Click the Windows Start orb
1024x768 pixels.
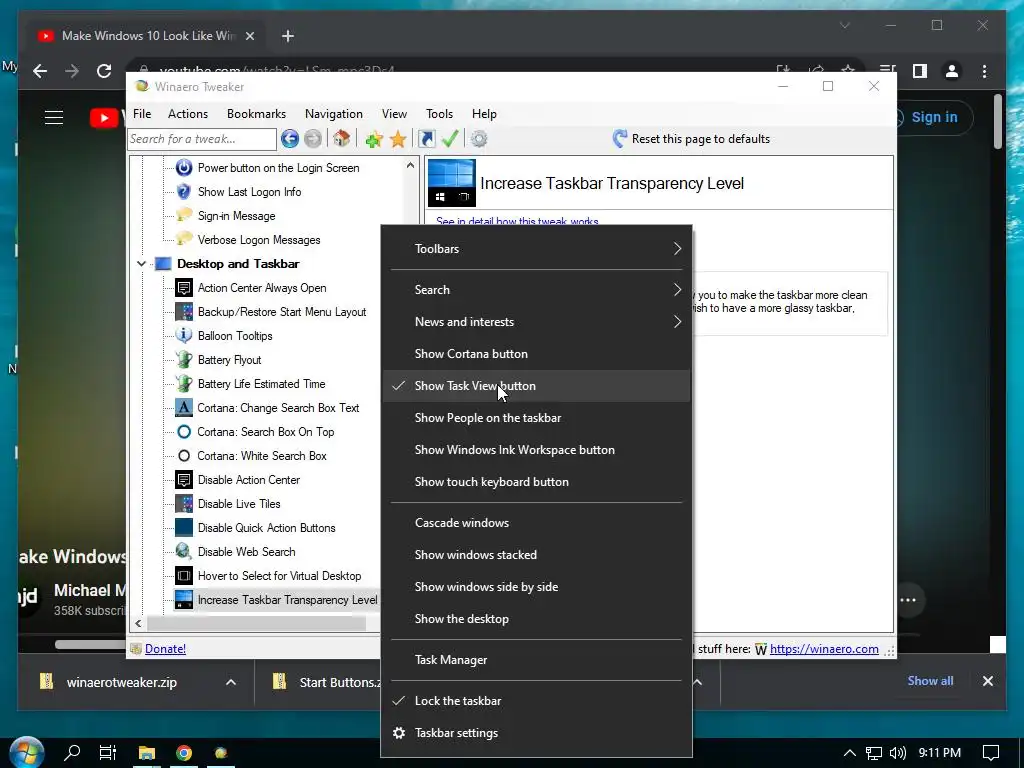[27, 752]
